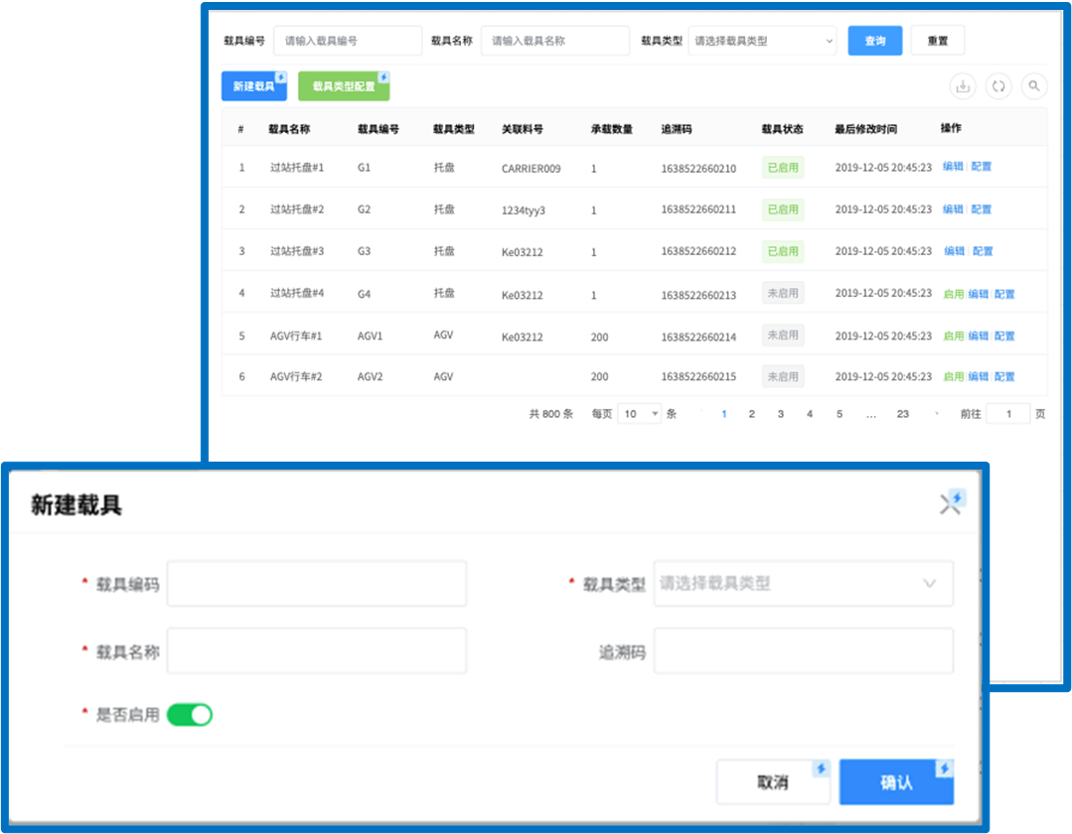The width and height of the screenshot is (1072, 834).
Task: Click the 重置 button
Action: [937, 41]
